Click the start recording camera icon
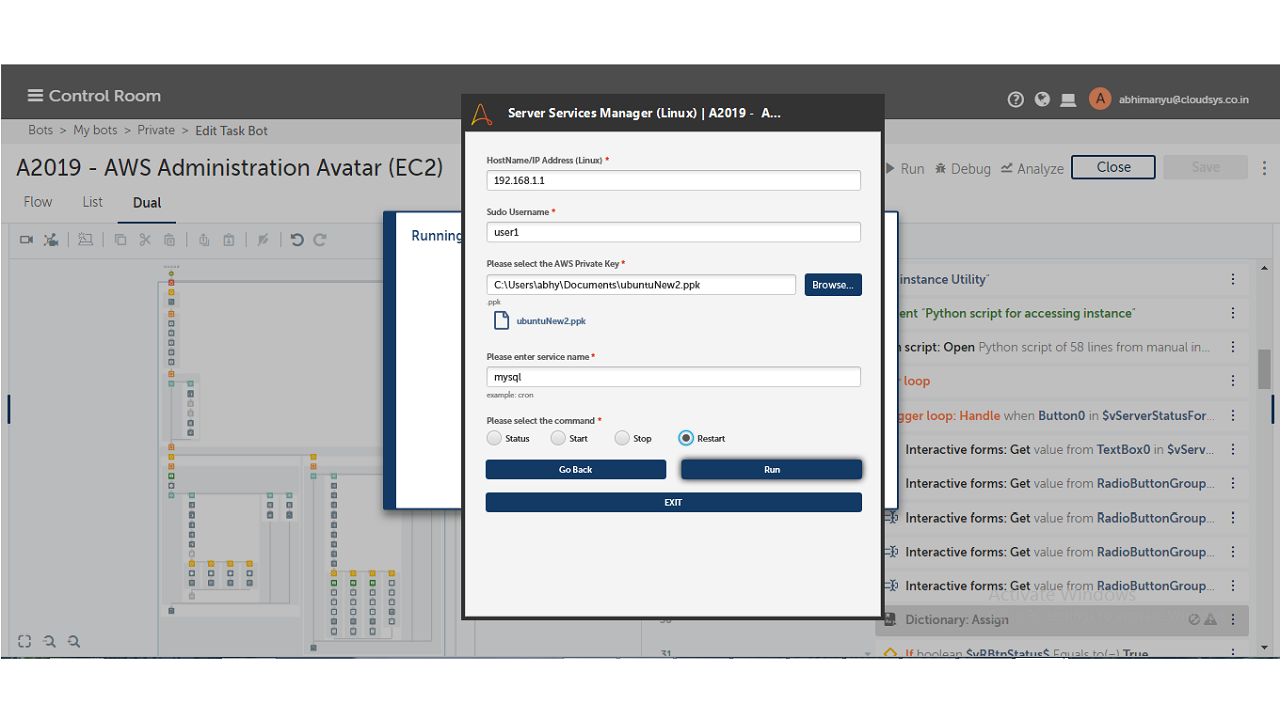Image resolution: width=1280 pixels, height=720 pixels. (26, 240)
